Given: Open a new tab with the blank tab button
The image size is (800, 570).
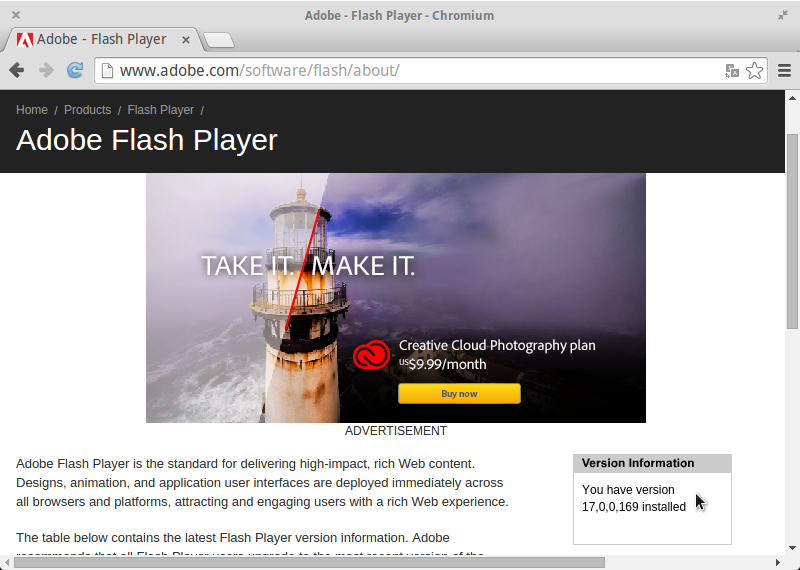Looking at the screenshot, I should pos(219,40).
